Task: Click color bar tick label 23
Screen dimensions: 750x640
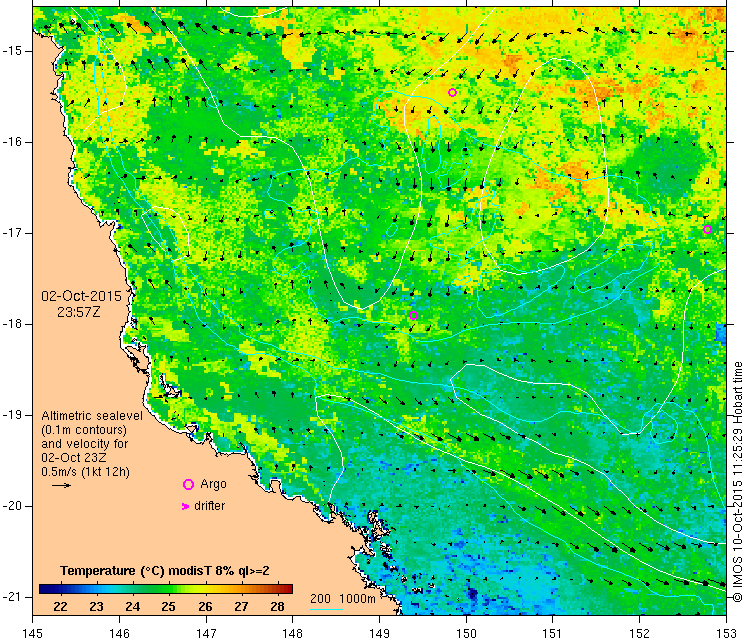Action: (96, 607)
